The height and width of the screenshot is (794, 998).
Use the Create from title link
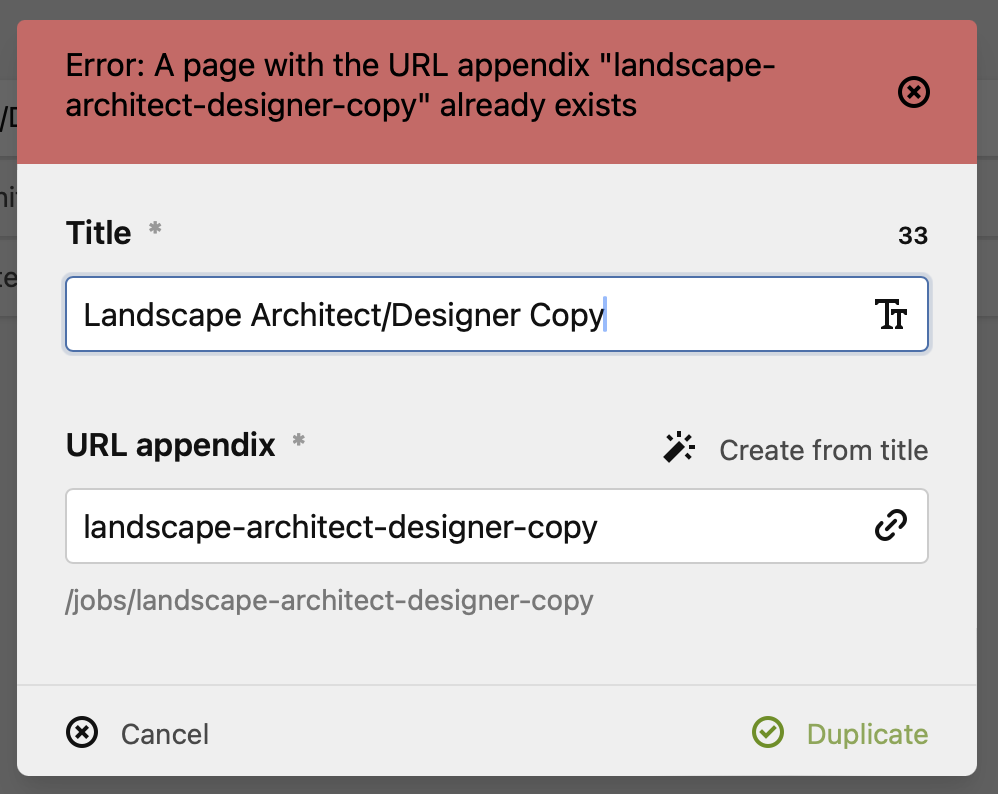click(823, 450)
